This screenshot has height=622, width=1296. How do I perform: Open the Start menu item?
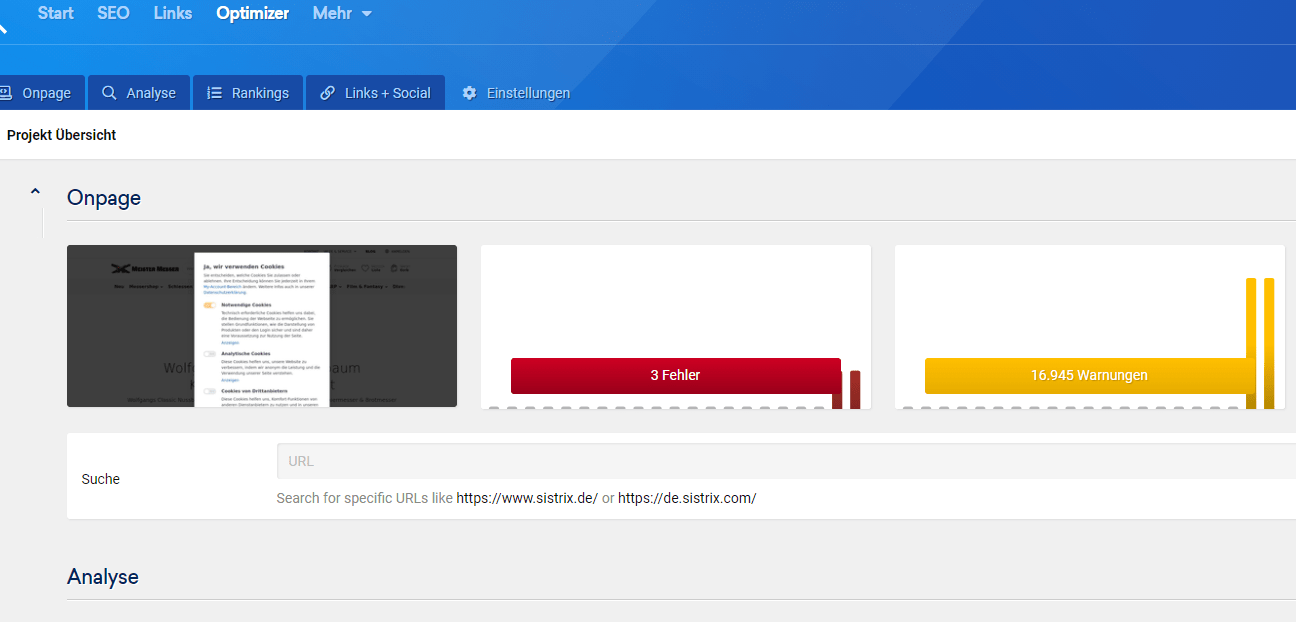pos(56,14)
